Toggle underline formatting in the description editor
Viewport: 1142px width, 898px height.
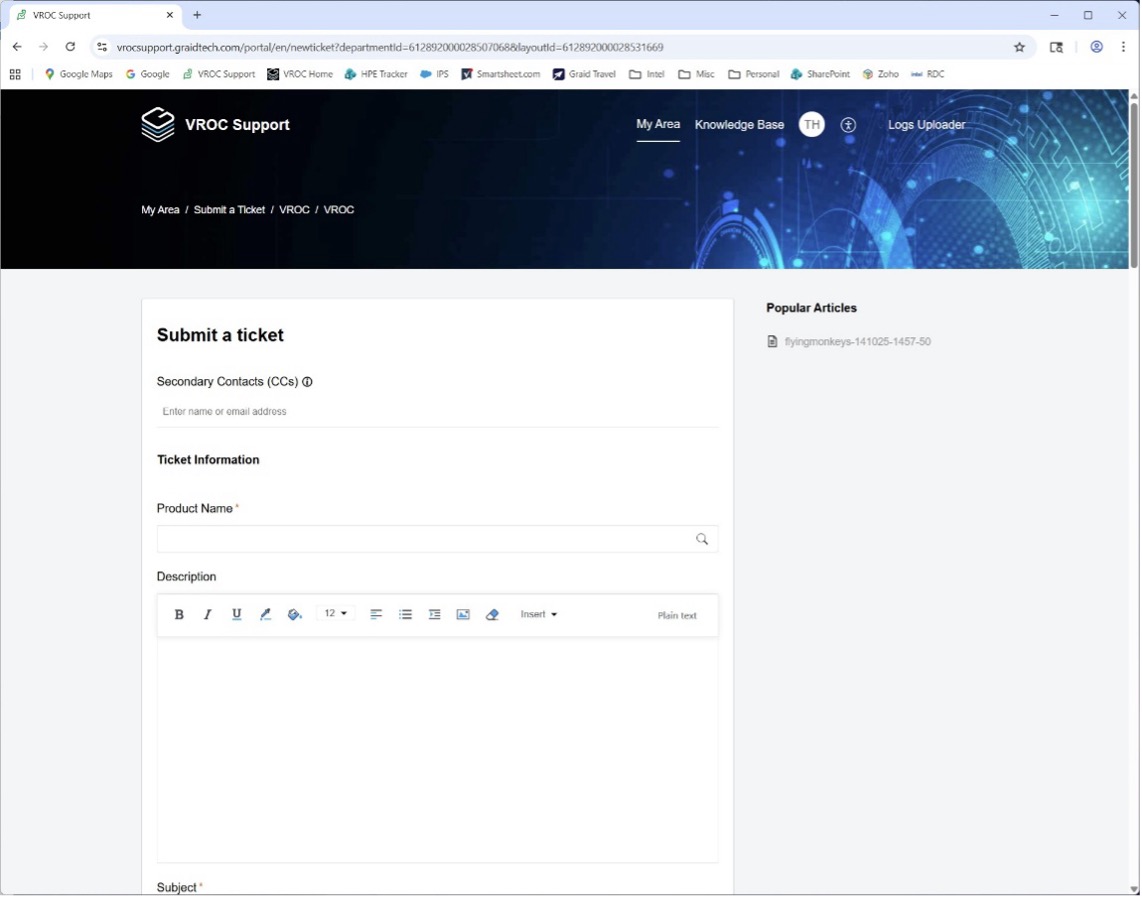237,615
